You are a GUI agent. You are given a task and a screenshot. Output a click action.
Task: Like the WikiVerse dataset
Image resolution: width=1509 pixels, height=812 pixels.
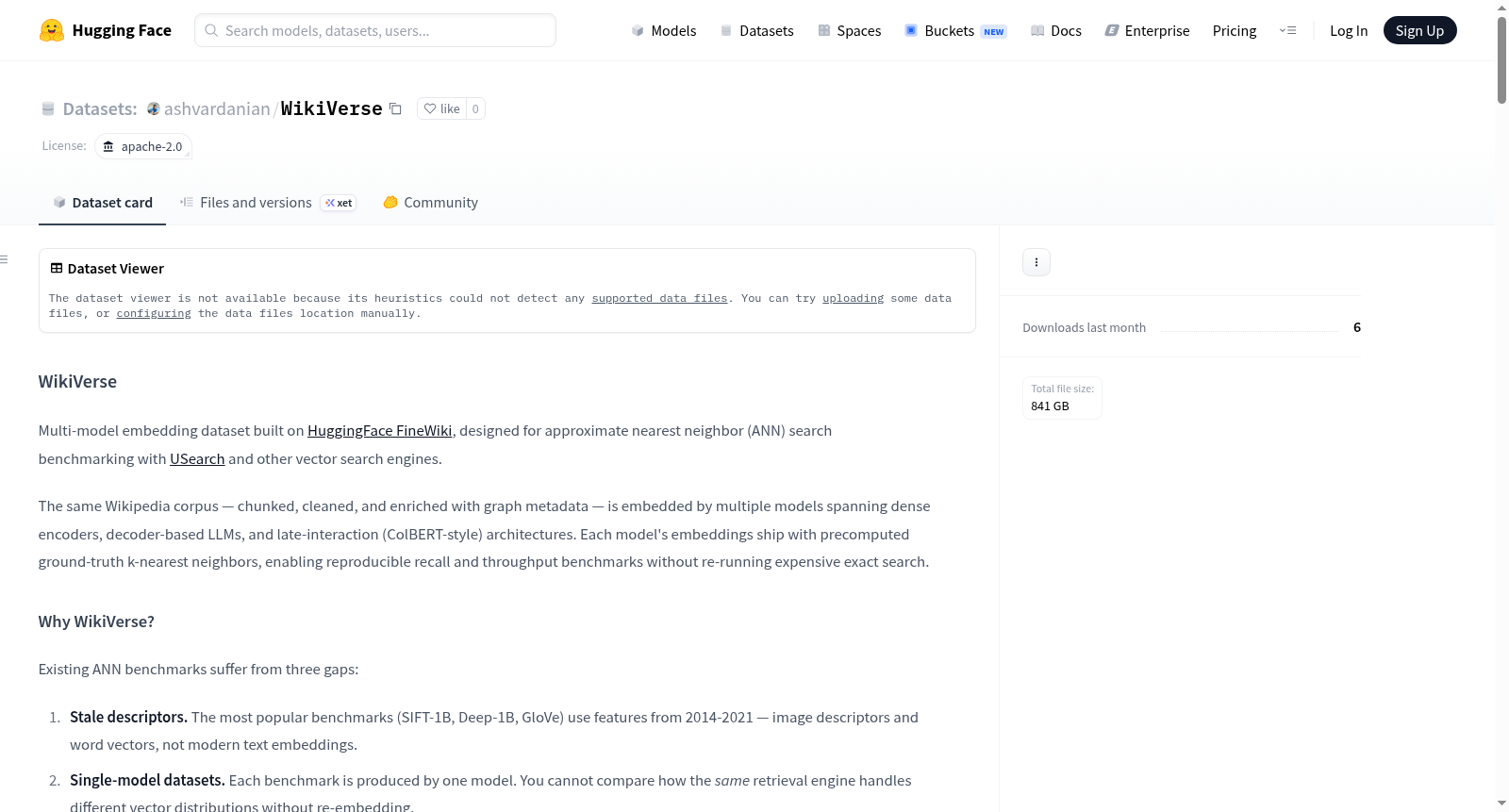pyautogui.click(x=441, y=108)
